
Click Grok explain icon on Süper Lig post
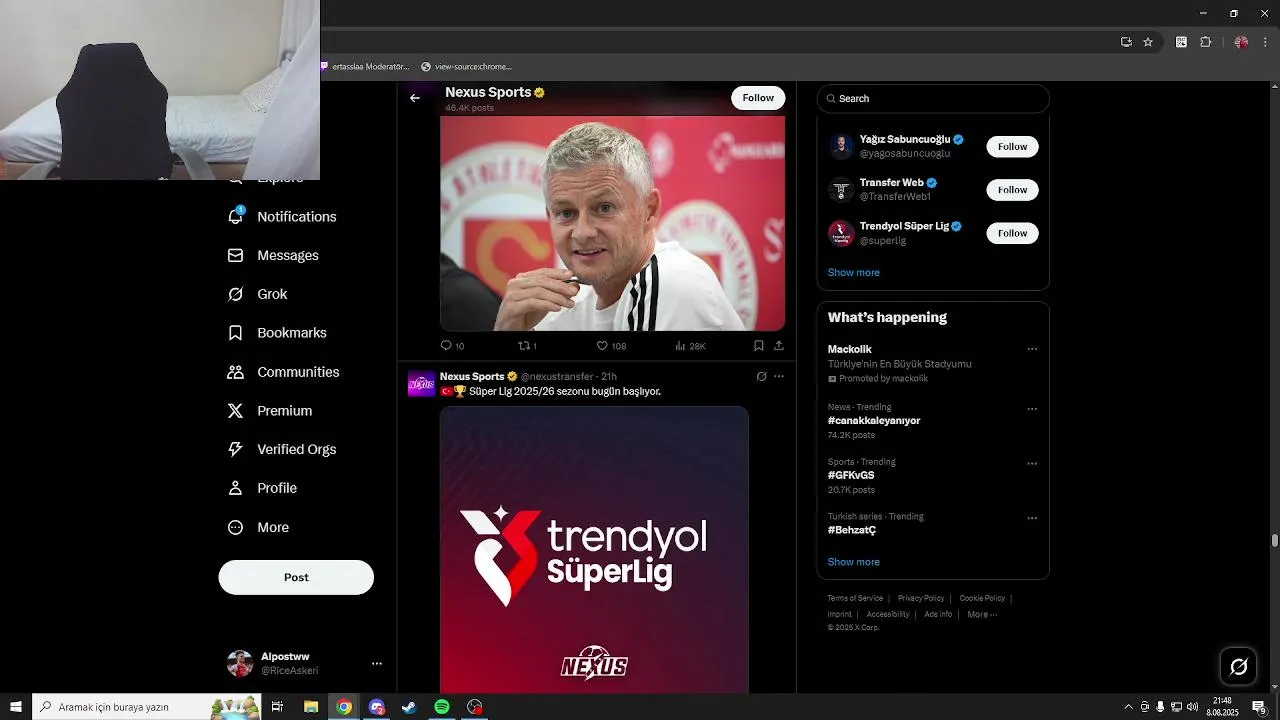point(761,376)
